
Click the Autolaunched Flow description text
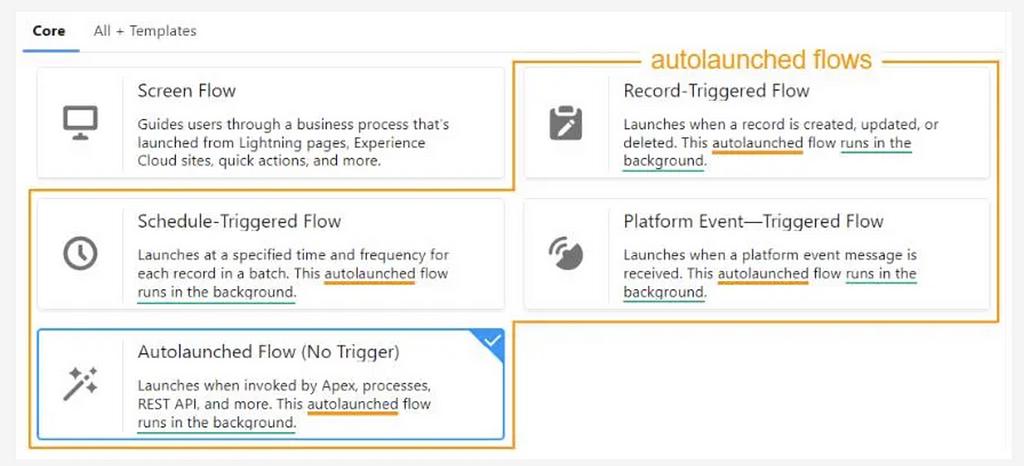(285, 404)
